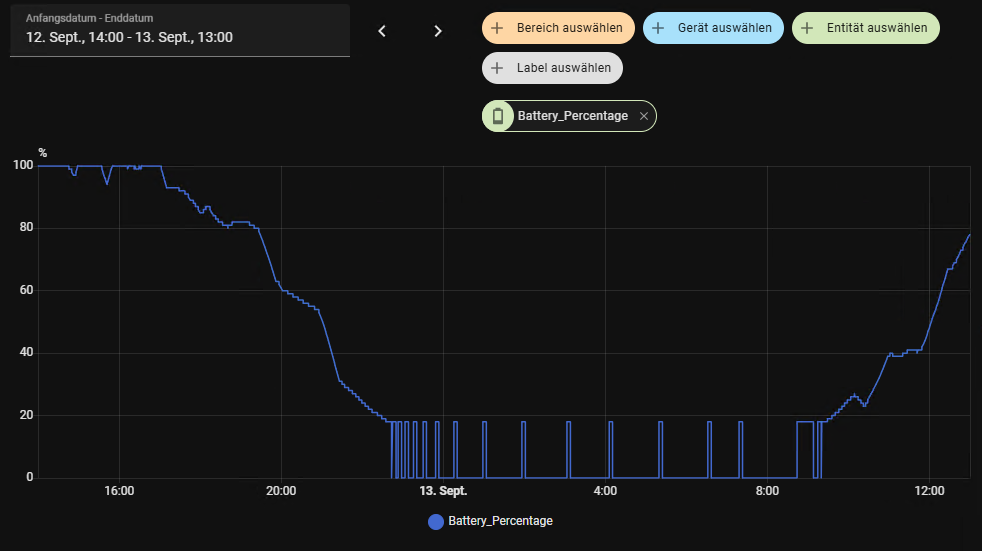Click the blue legend color dot
Image resolution: width=982 pixels, height=551 pixels.
[x=435, y=521]
